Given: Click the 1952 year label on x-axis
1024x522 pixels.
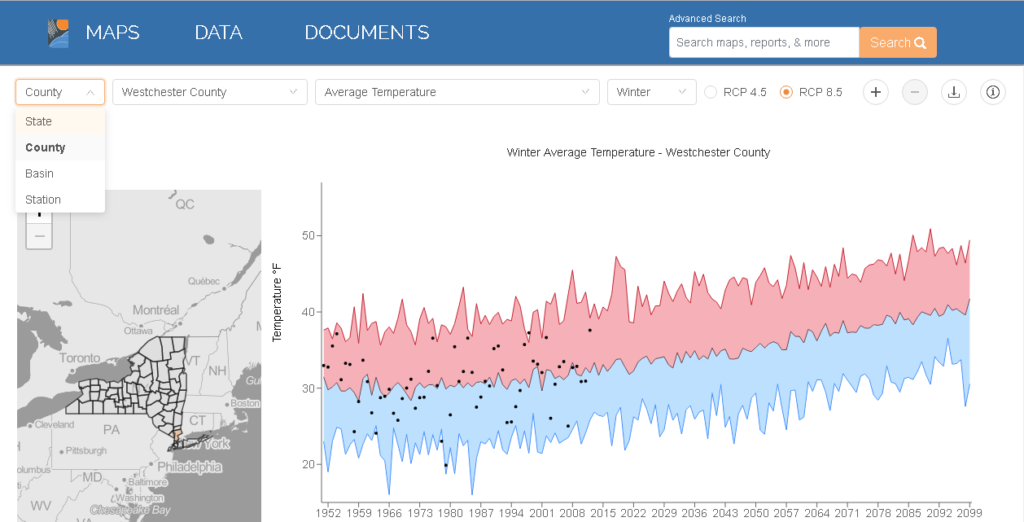Looking at the screenshot, I should coord(328,514).
